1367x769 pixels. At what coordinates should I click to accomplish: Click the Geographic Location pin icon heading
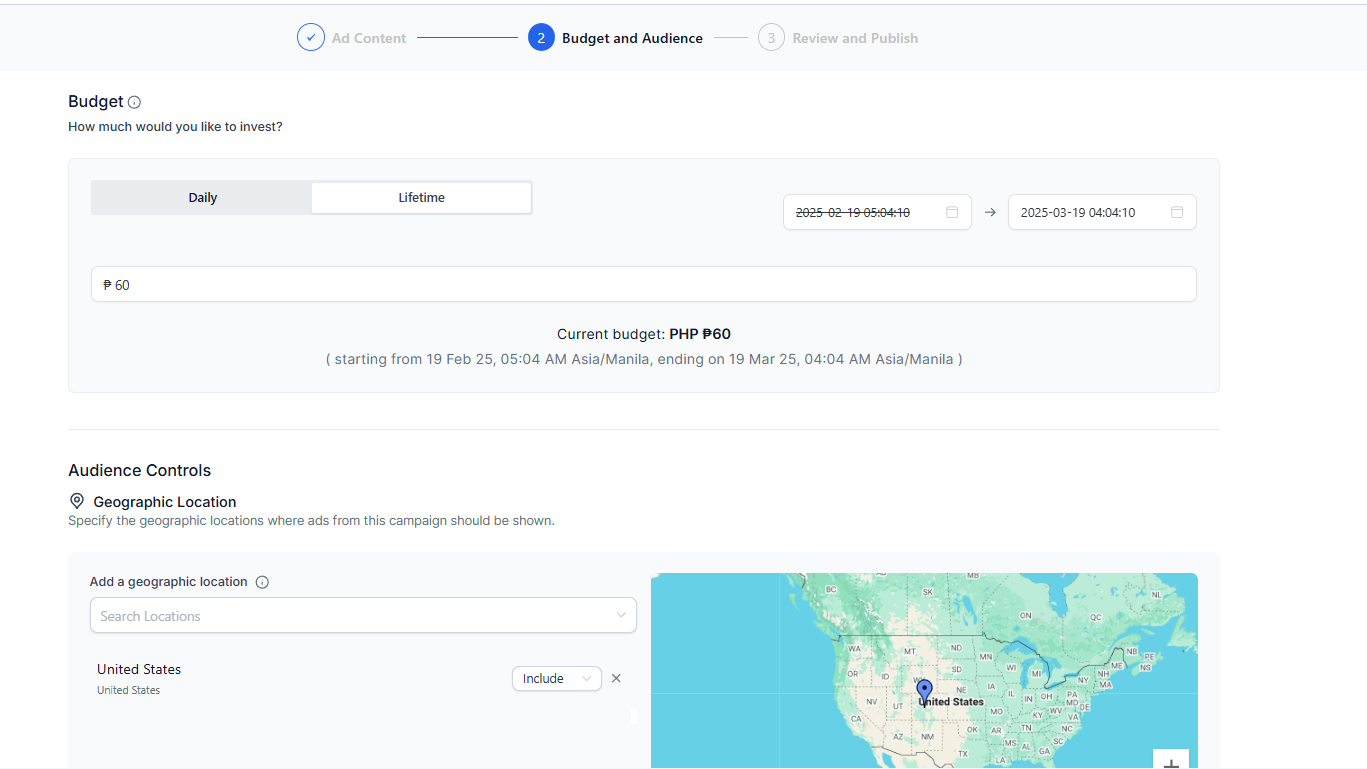click(77, 501)
